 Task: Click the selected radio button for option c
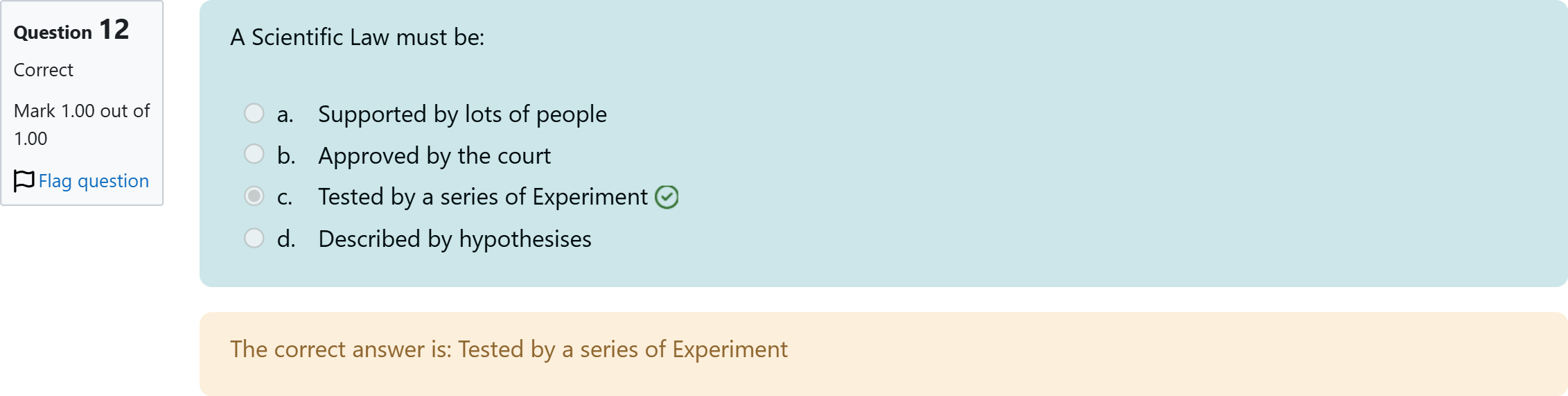click(x=254, y=196)
